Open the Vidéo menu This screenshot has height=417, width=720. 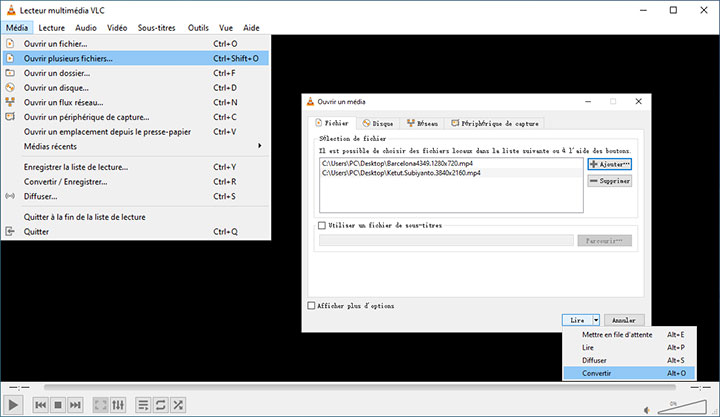(x=117, y=28)
